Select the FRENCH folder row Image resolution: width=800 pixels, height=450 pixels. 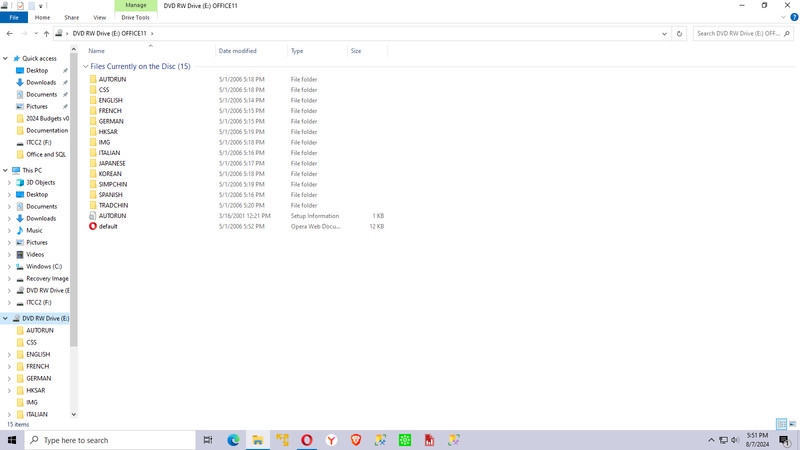coord(237,111)
